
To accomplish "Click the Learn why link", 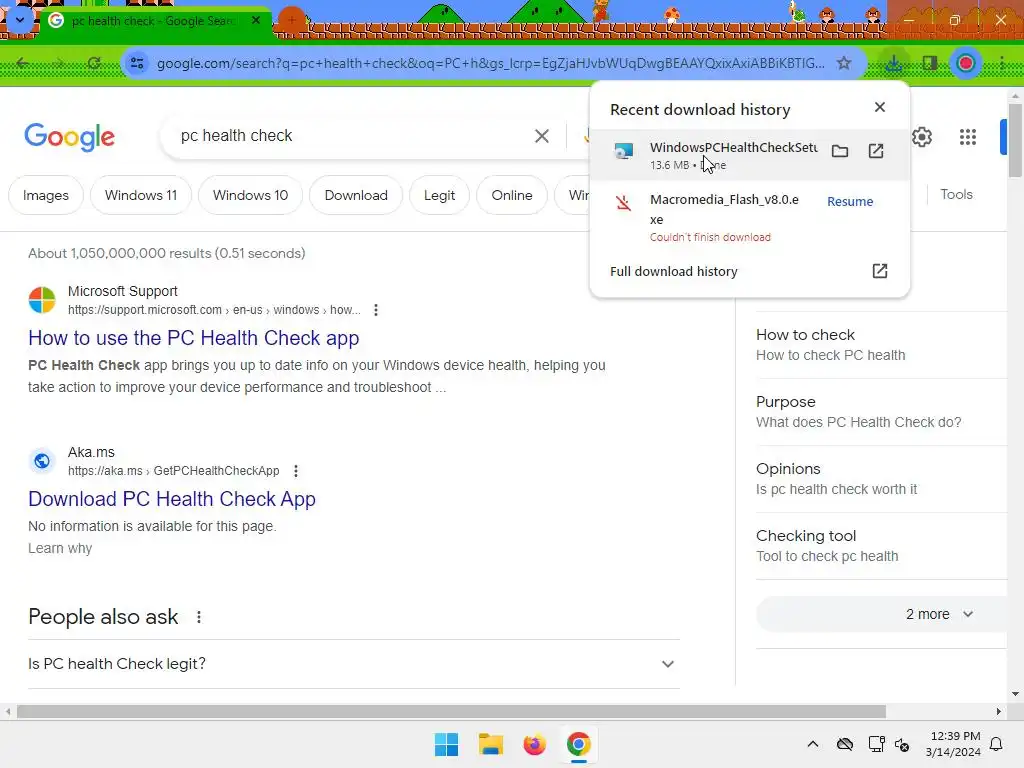I will pos(60,549).
